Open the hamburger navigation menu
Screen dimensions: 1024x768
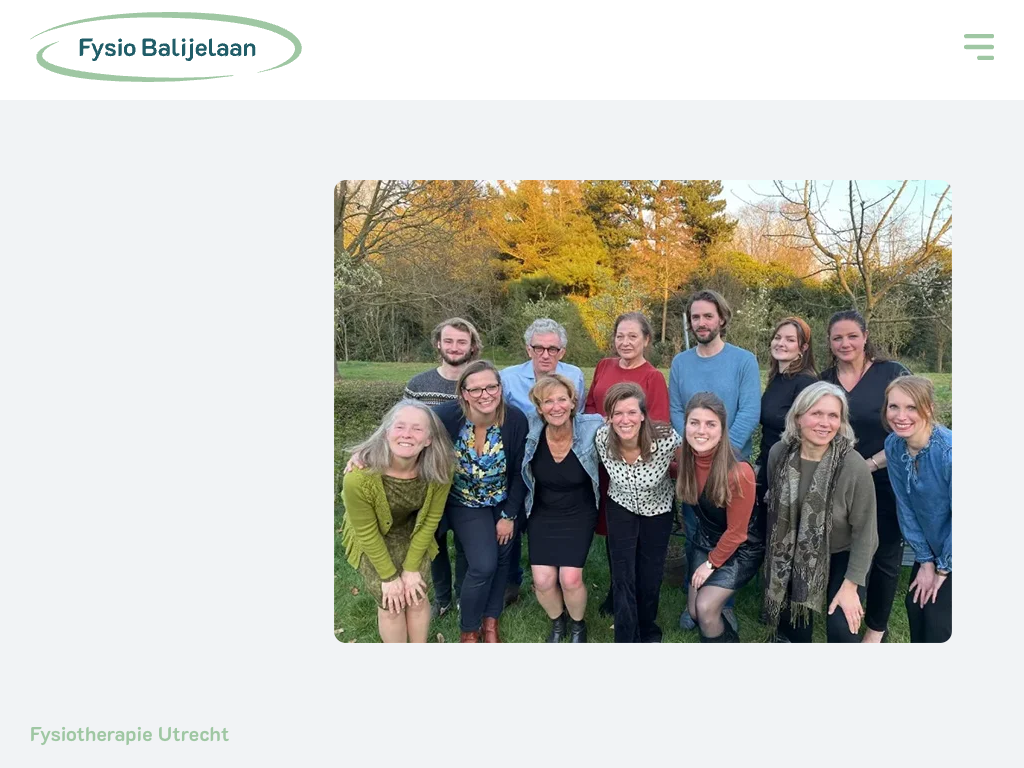coord(979,47)
